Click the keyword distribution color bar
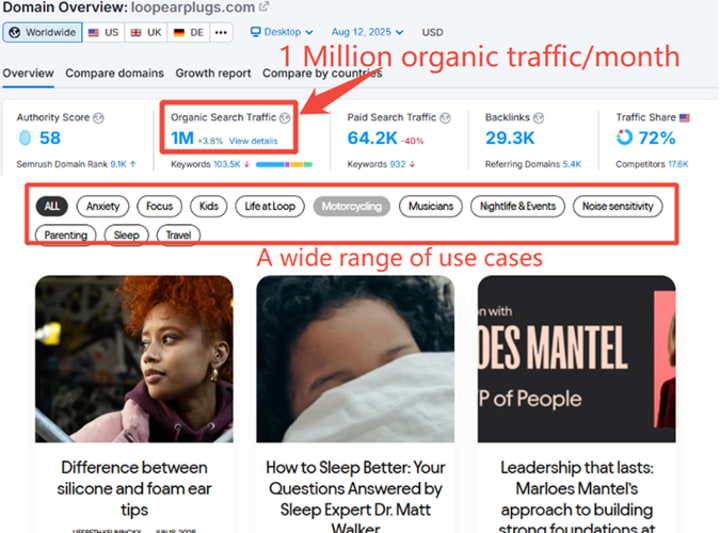The width and height of the screenshot is (720, 533). [284, 164]
